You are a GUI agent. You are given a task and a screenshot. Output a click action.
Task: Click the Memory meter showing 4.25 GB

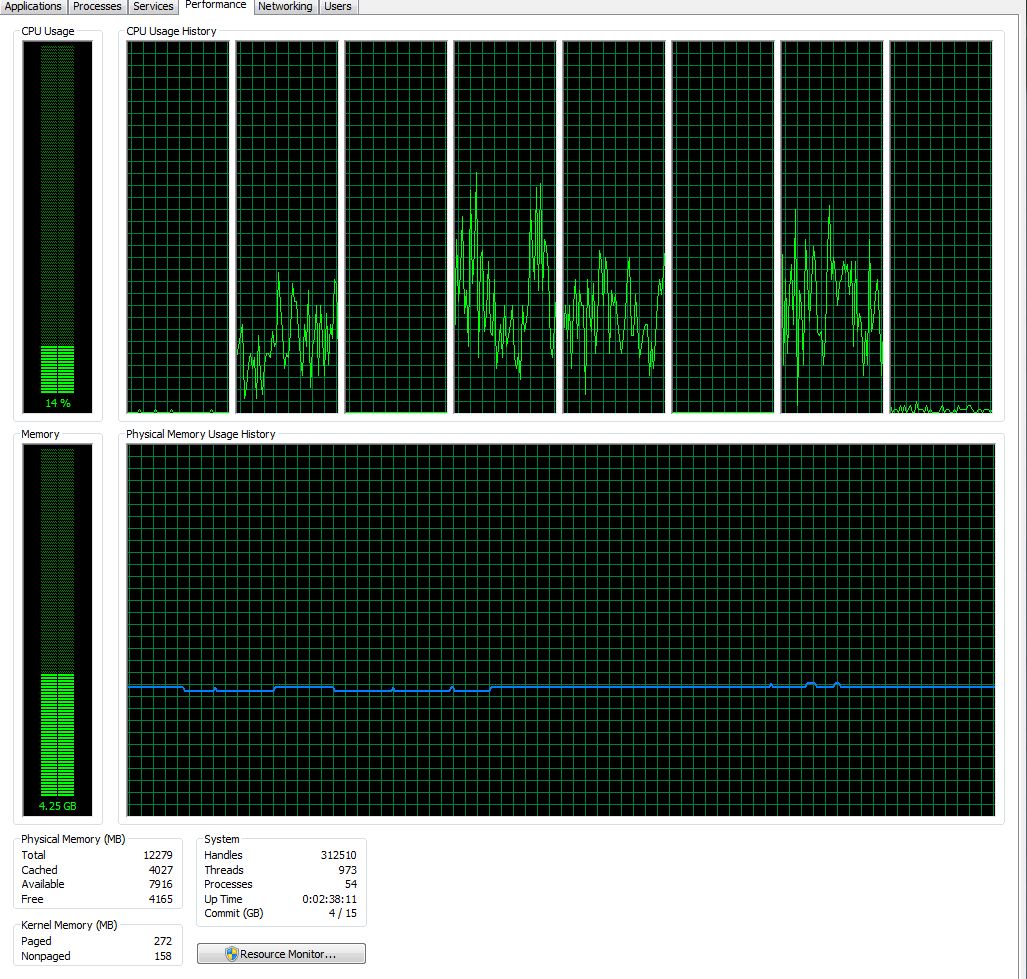58,630
